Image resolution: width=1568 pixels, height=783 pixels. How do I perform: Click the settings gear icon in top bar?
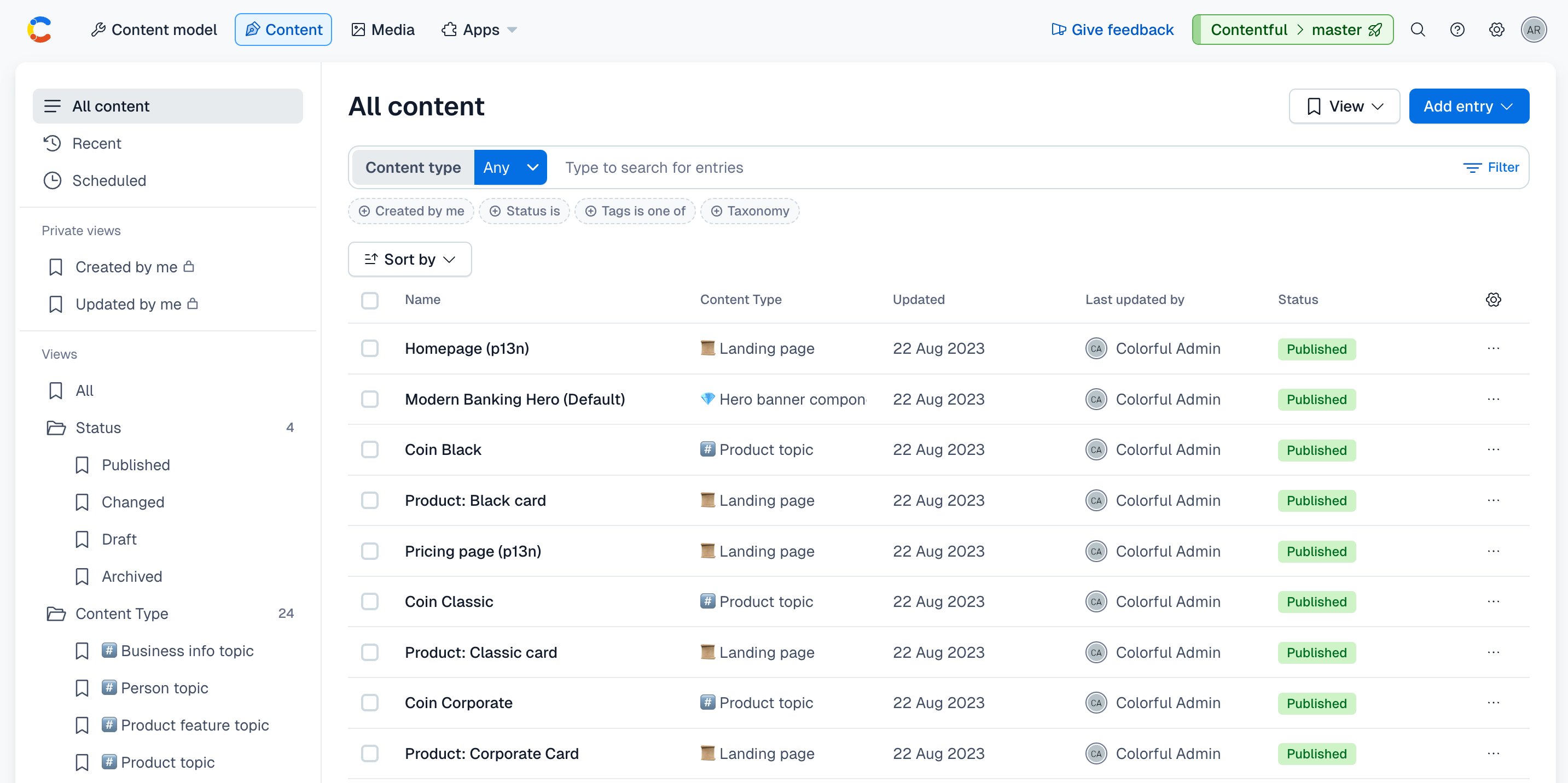pos(1497,29)
